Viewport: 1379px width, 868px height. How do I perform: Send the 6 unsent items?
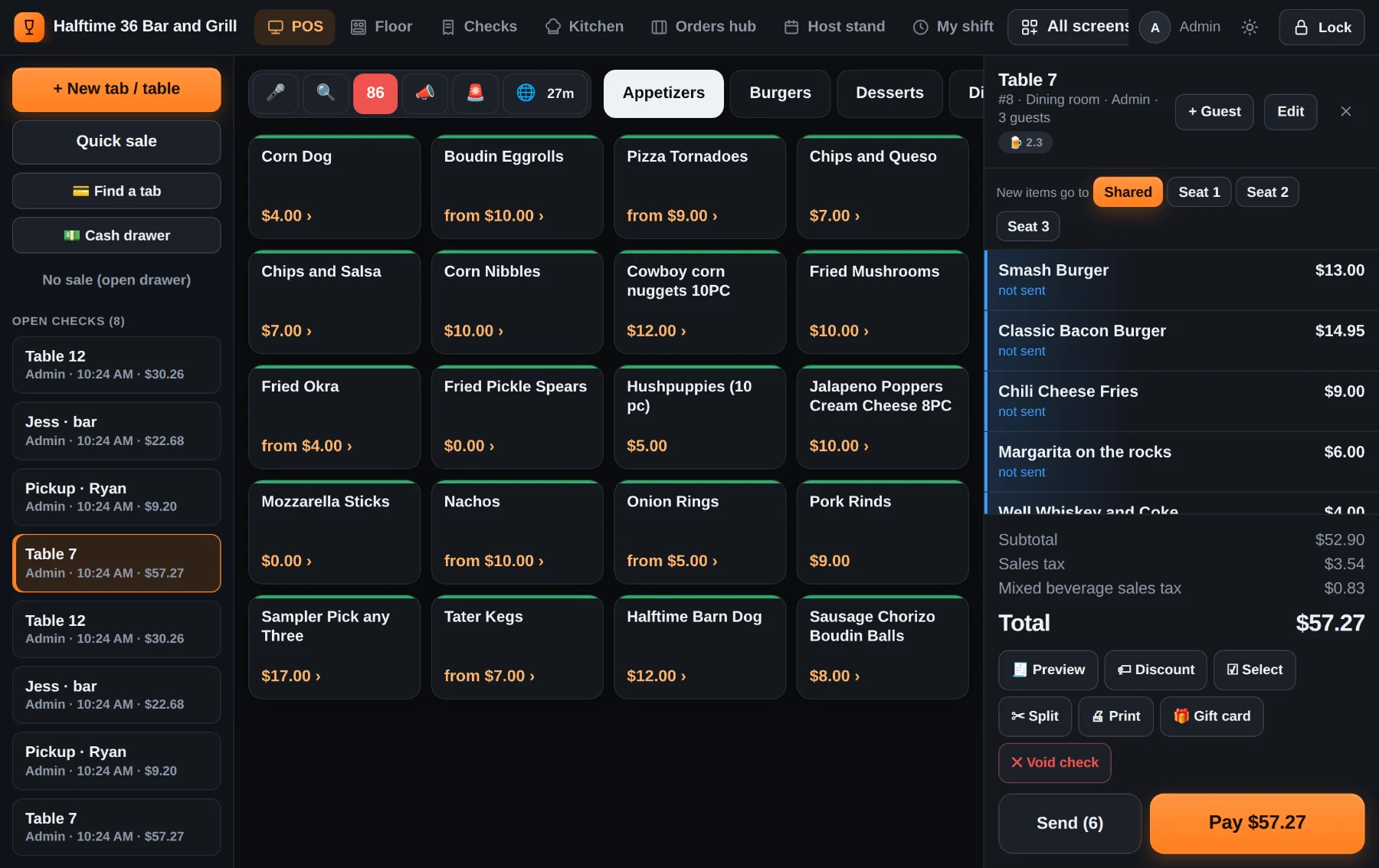[1069, 824]
